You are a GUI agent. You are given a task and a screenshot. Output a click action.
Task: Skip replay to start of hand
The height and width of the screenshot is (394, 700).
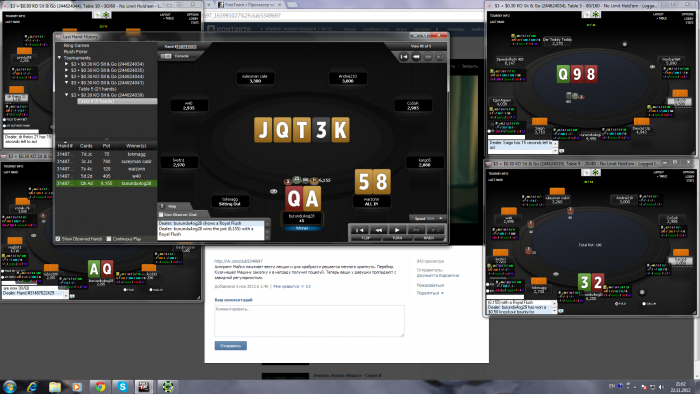359,230
